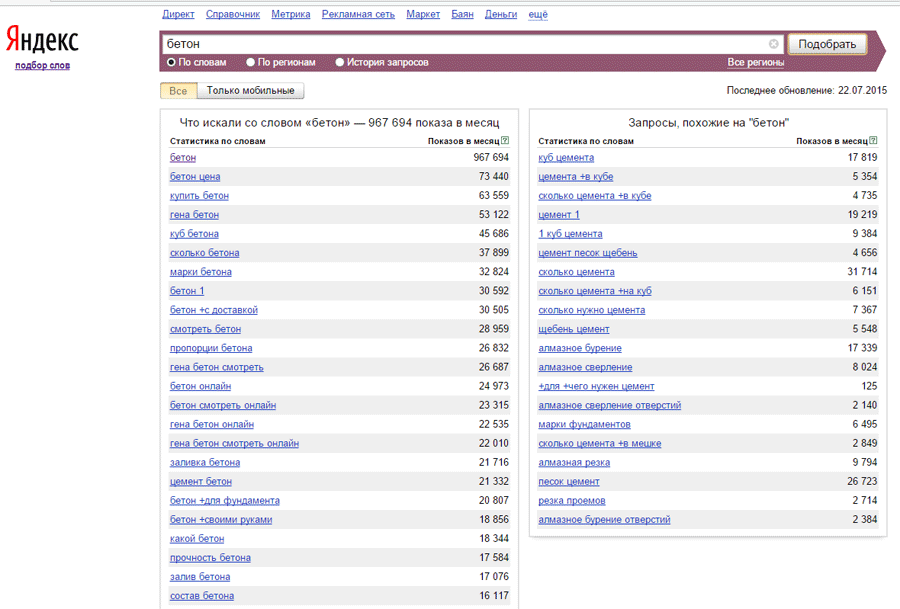Open the марки фундаментов link
This screenshot has width=900, height=609.
point(584,424)
